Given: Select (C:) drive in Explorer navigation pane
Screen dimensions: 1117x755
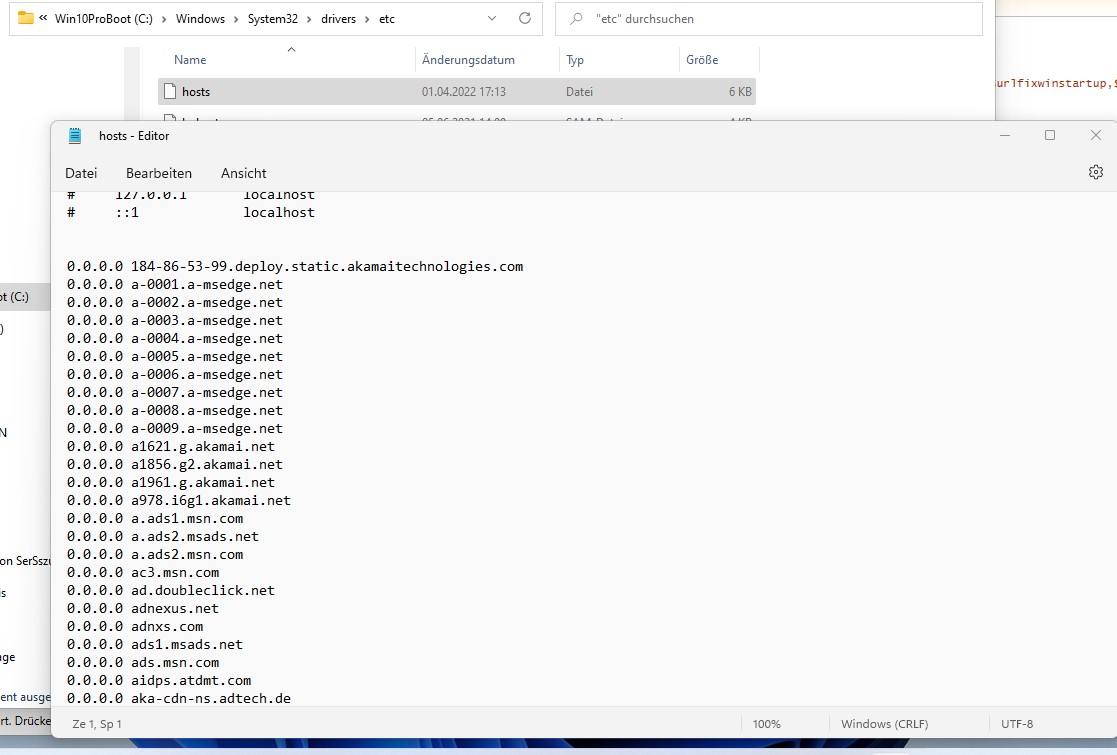Looking at the screenshot, I should click(24, 297).
